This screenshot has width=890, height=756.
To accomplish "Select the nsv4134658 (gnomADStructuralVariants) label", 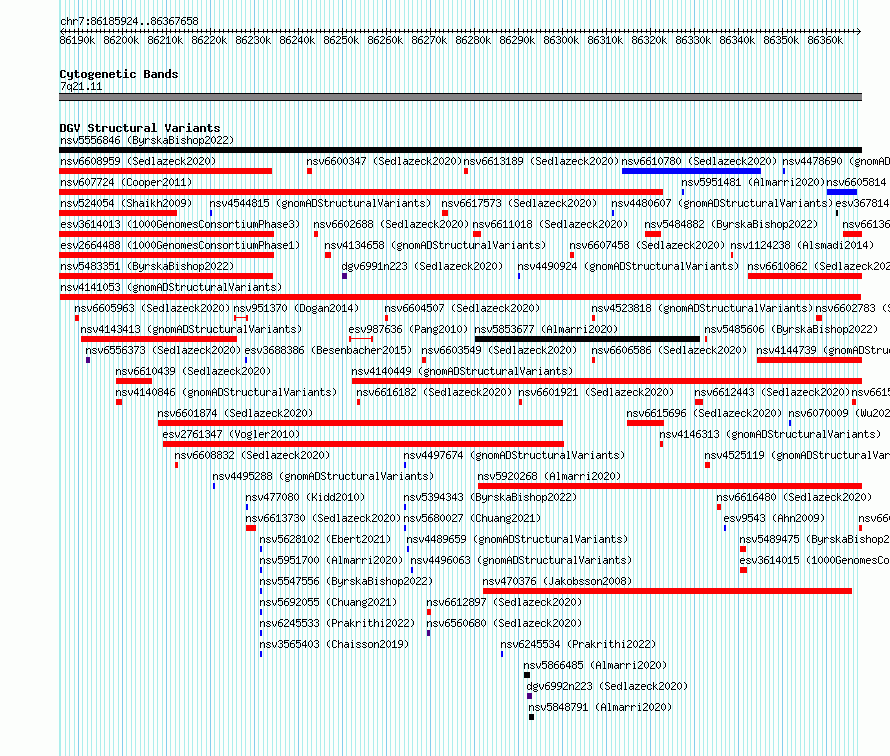I will tap(435, 245).
